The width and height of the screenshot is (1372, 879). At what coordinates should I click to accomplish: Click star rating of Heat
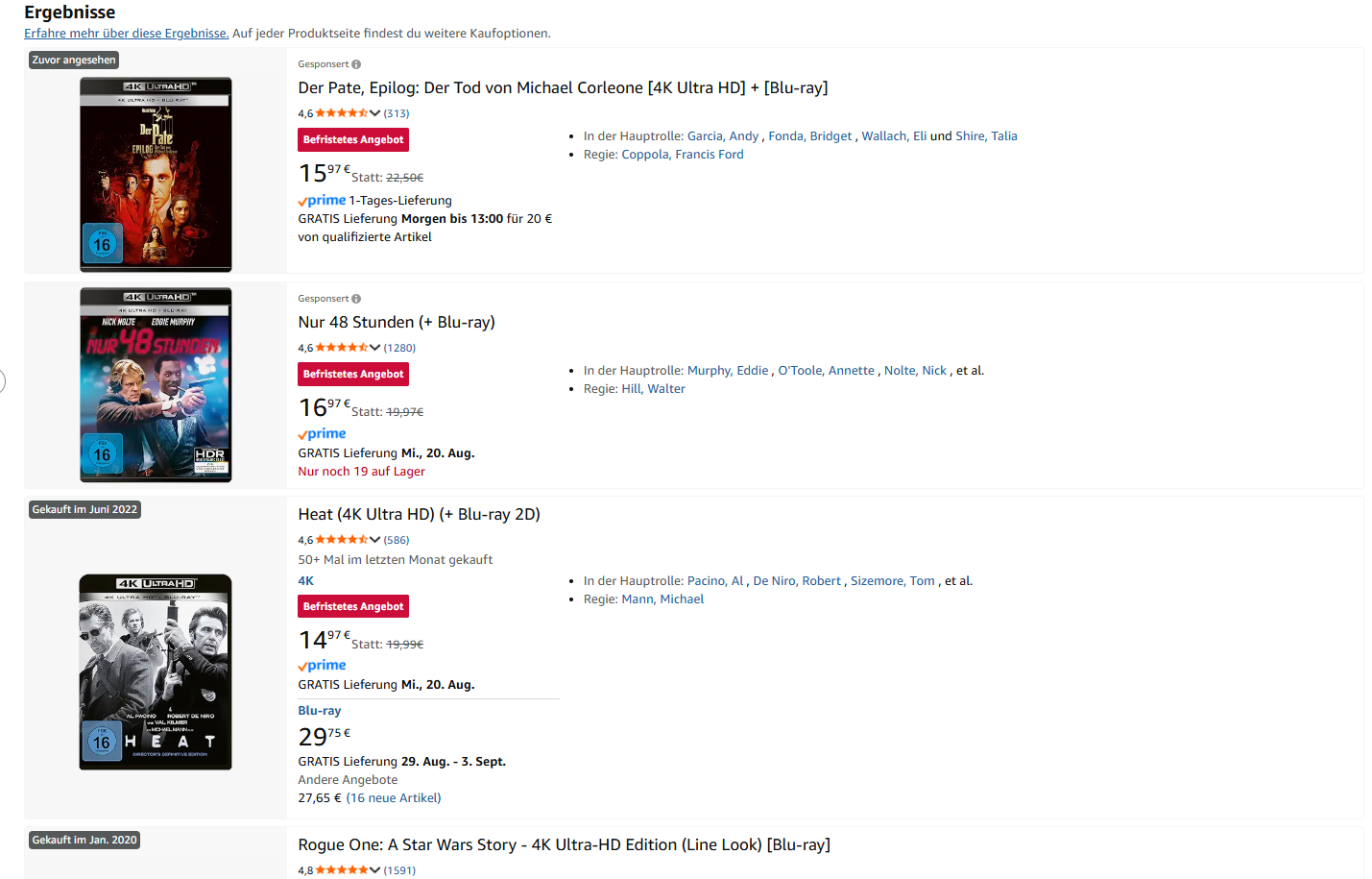click(341, 540)
